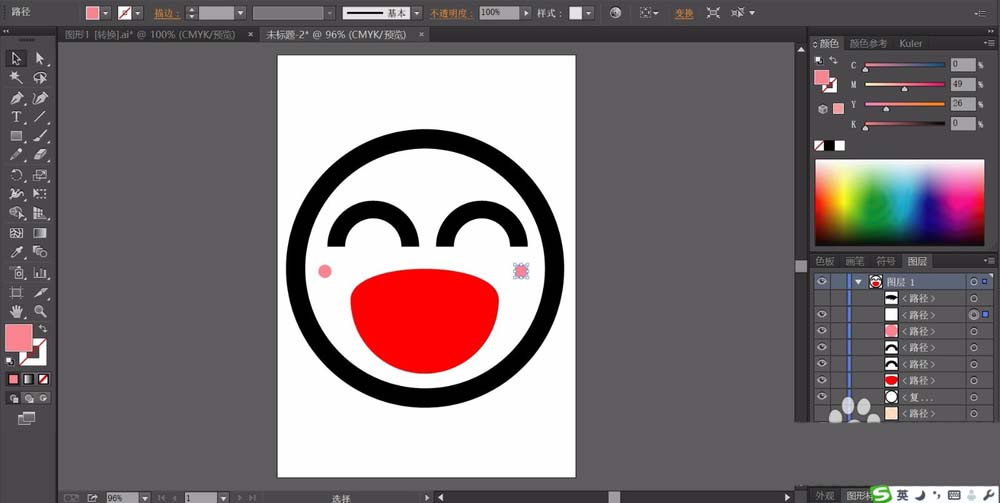Click the 变换 transform link
Screen dimensions: 1000x503
click(x=684, y=13)
